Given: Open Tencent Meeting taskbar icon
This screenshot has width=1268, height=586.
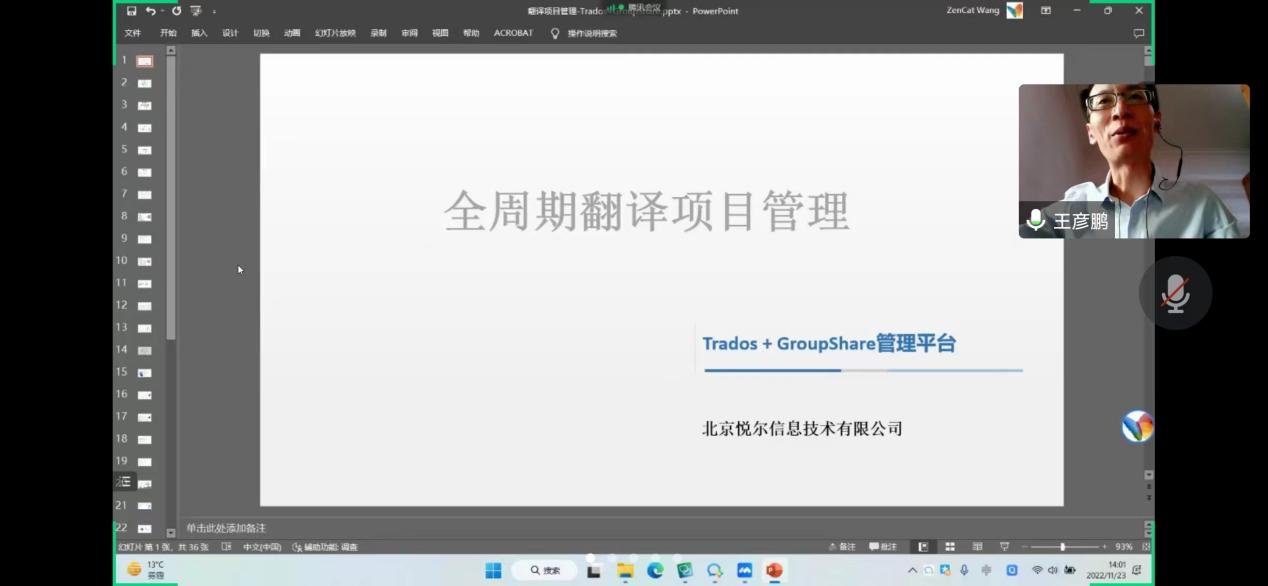Looking at the screenshot, I should (x=744, y=570).
